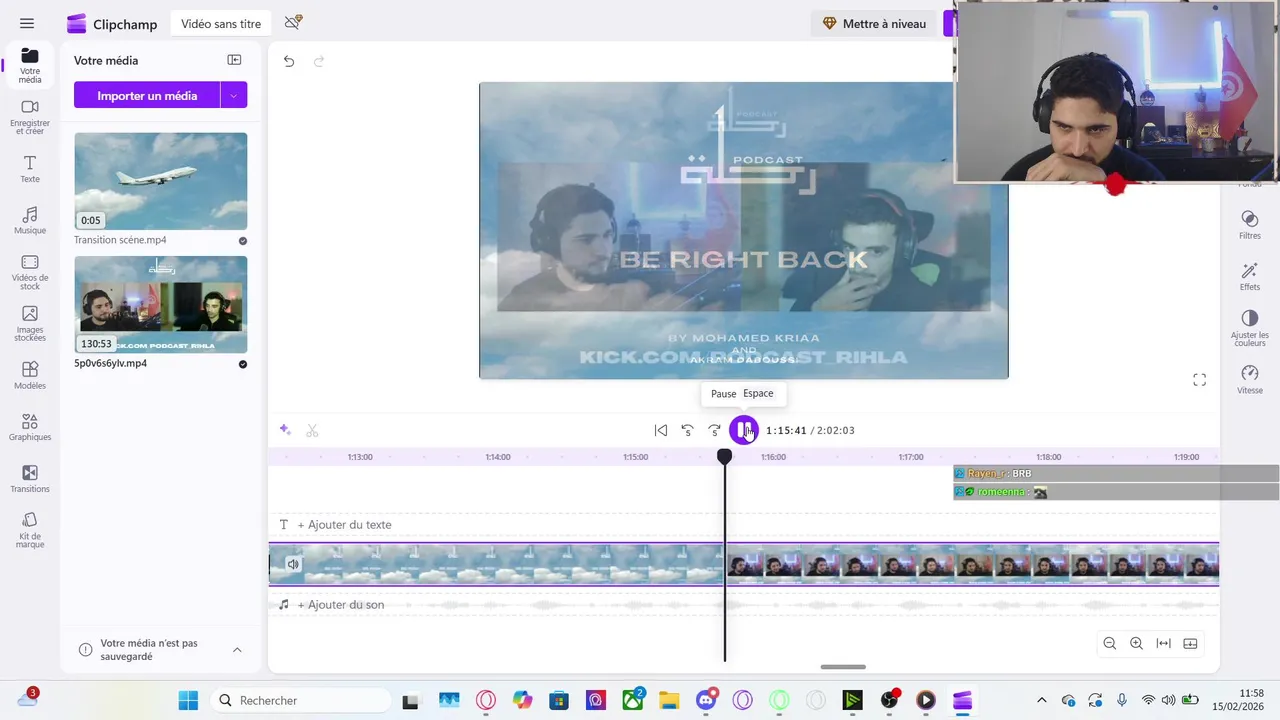Click the AI sparkle tool icon
The height and width of the screenshot is (720, 1280).
(285, 430)
